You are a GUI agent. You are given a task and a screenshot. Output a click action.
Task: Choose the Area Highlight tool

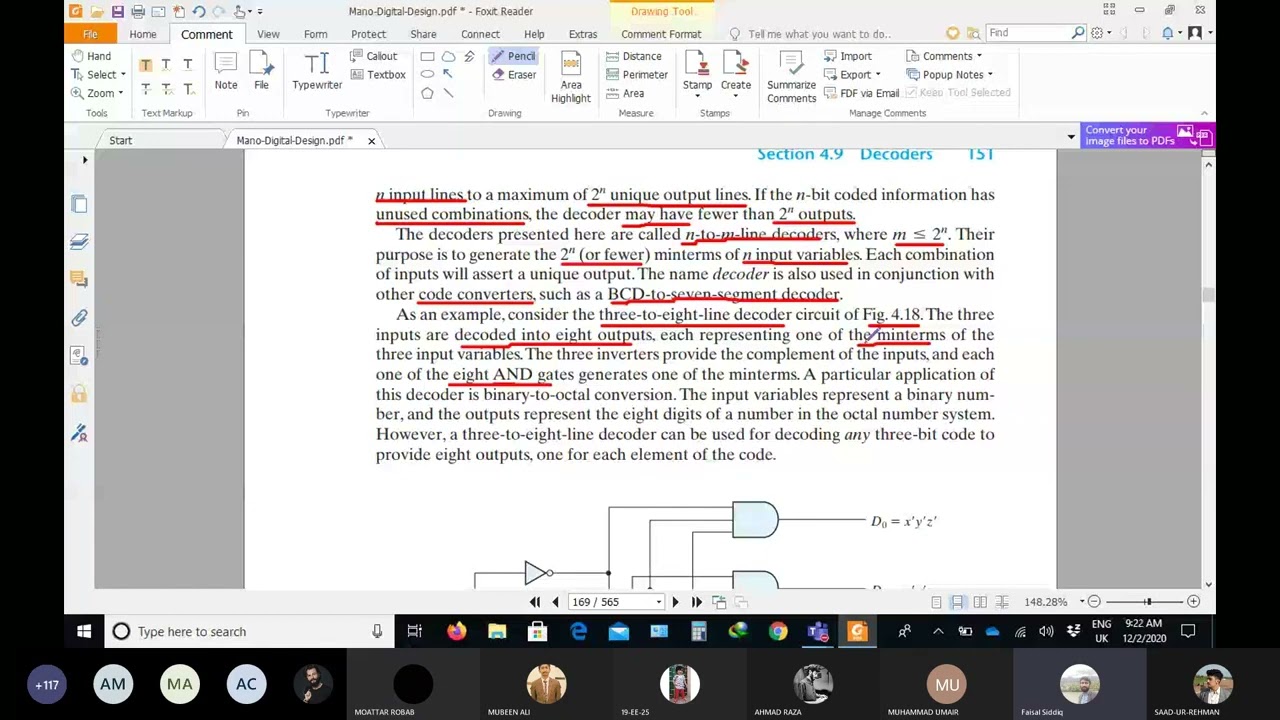[x=571, y=77]
